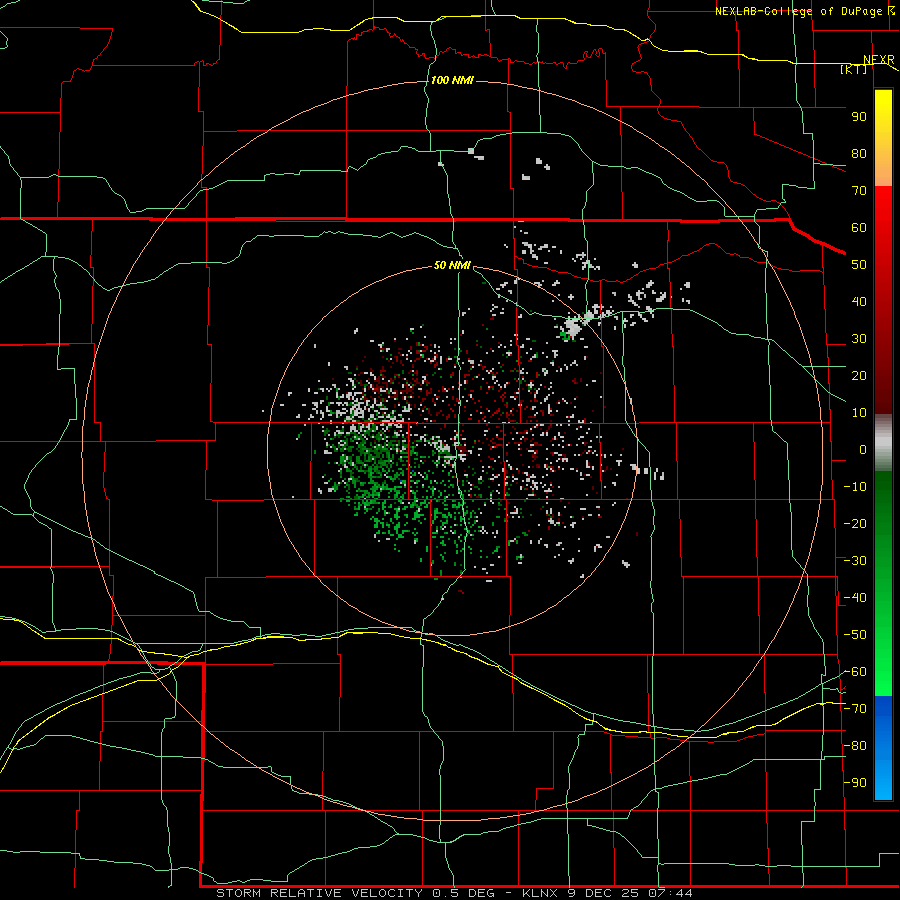This screenshot has height=900, width=900.
Task: Click the "50 NMI" range ring label
Action: (x=452, y=265)
